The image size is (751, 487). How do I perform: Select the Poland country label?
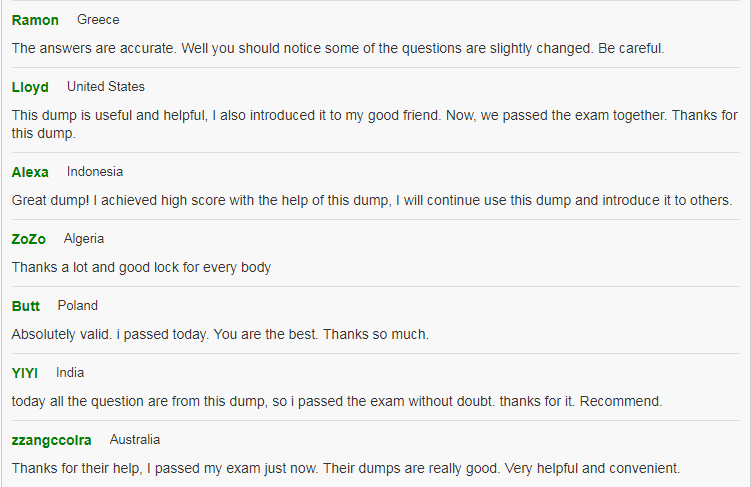(78, 306)
